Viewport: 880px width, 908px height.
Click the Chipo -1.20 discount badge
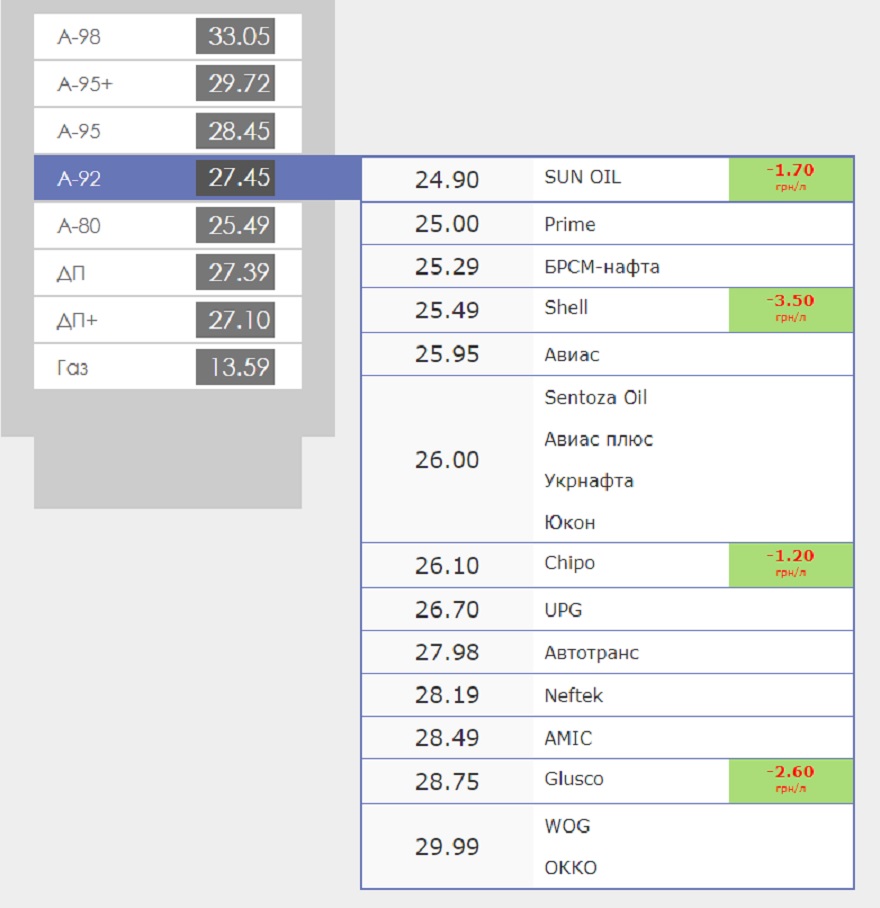(x=790, y=565)
